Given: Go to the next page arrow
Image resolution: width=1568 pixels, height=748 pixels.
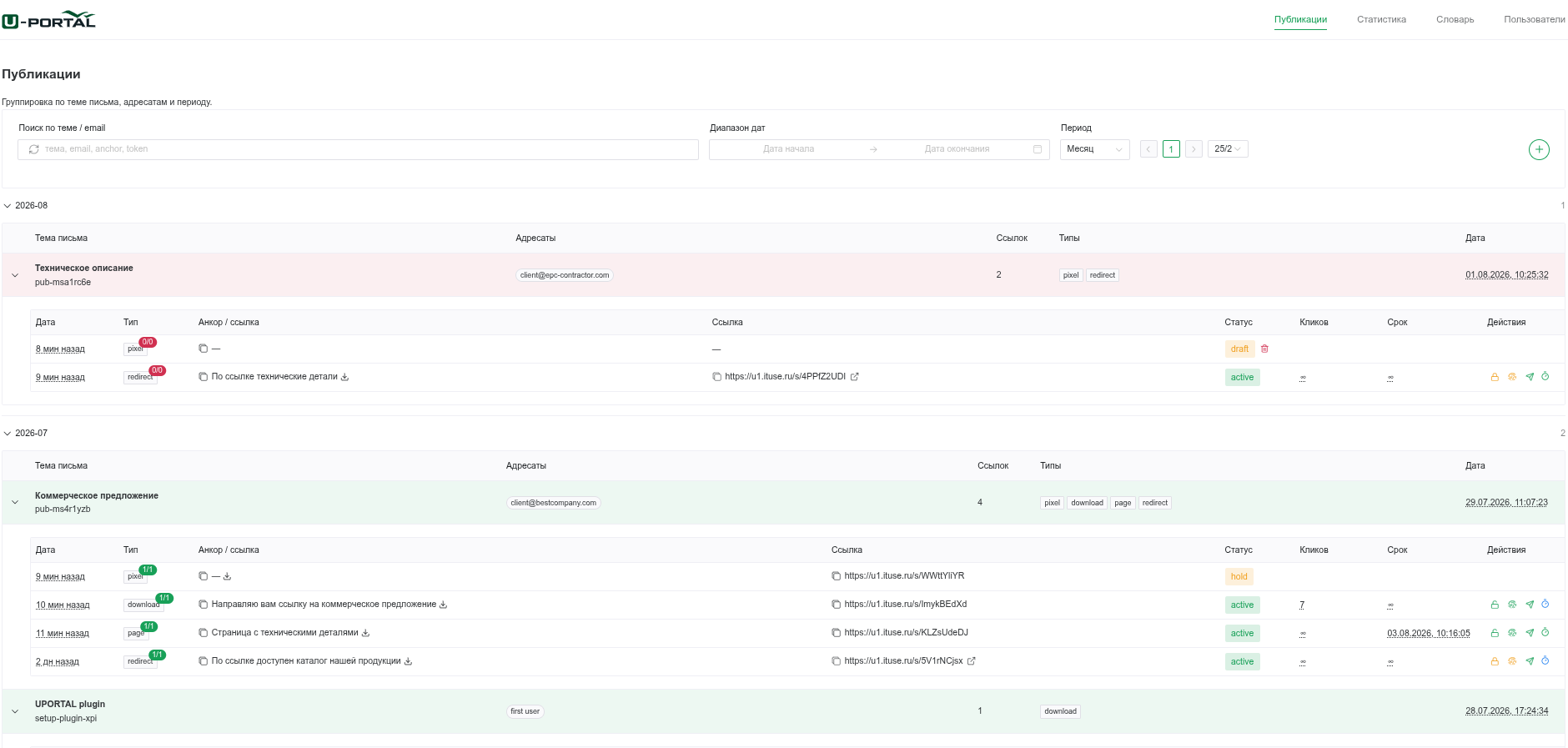Looking at the screenshot, I should pos(1194,149).
